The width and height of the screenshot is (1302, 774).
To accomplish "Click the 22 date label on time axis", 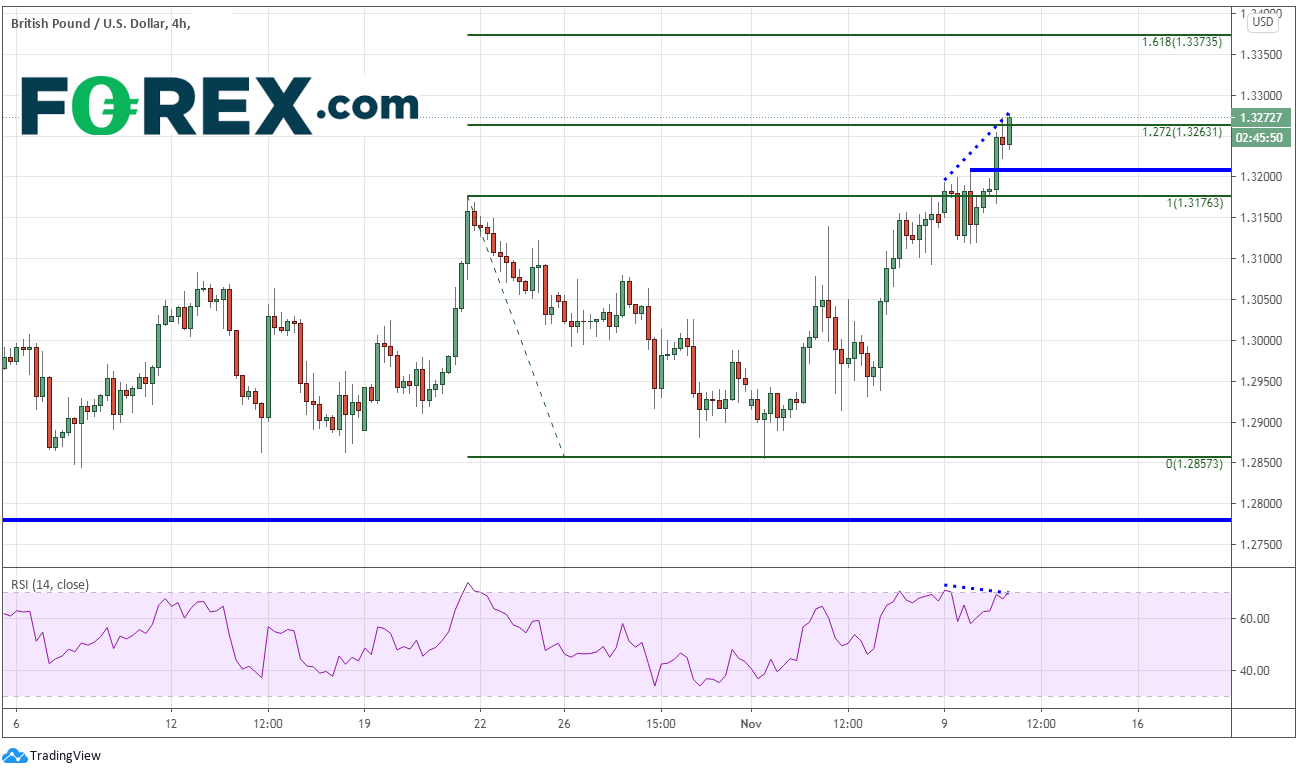I will pyautogui.click(x=481, y=722).
